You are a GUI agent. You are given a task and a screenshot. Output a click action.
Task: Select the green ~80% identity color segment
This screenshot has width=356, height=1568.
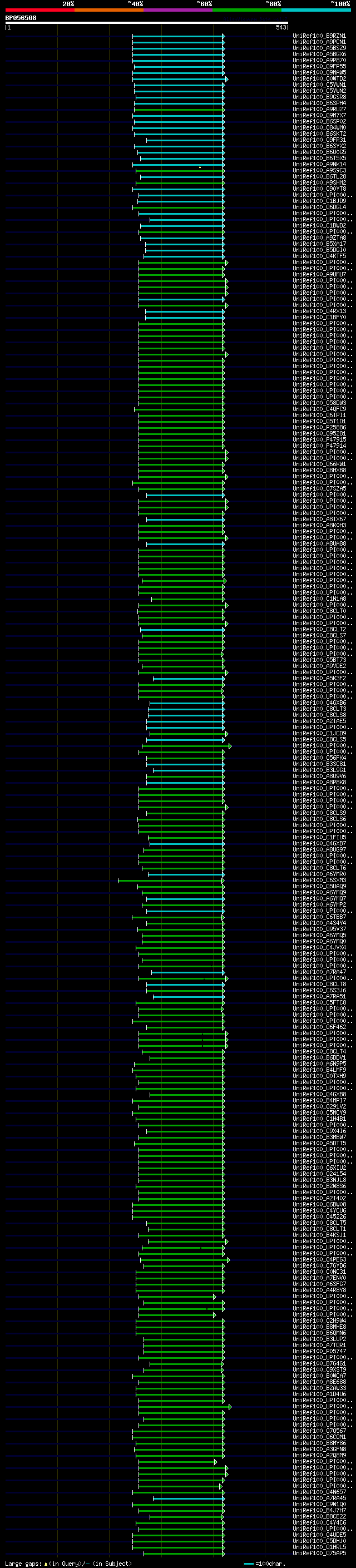coord(247,10)
